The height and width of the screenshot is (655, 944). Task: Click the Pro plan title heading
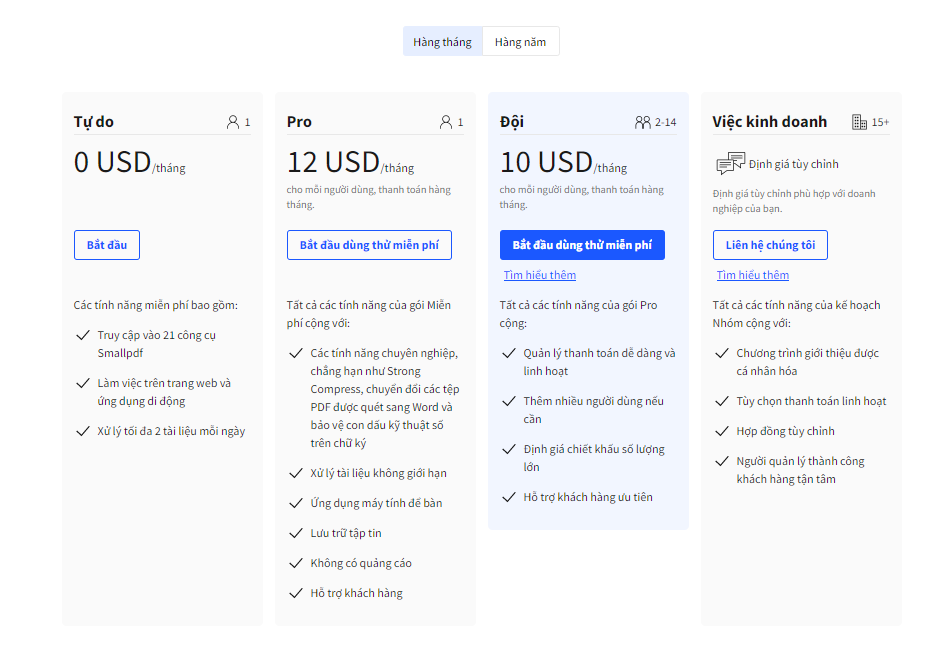tap(299, 122)
